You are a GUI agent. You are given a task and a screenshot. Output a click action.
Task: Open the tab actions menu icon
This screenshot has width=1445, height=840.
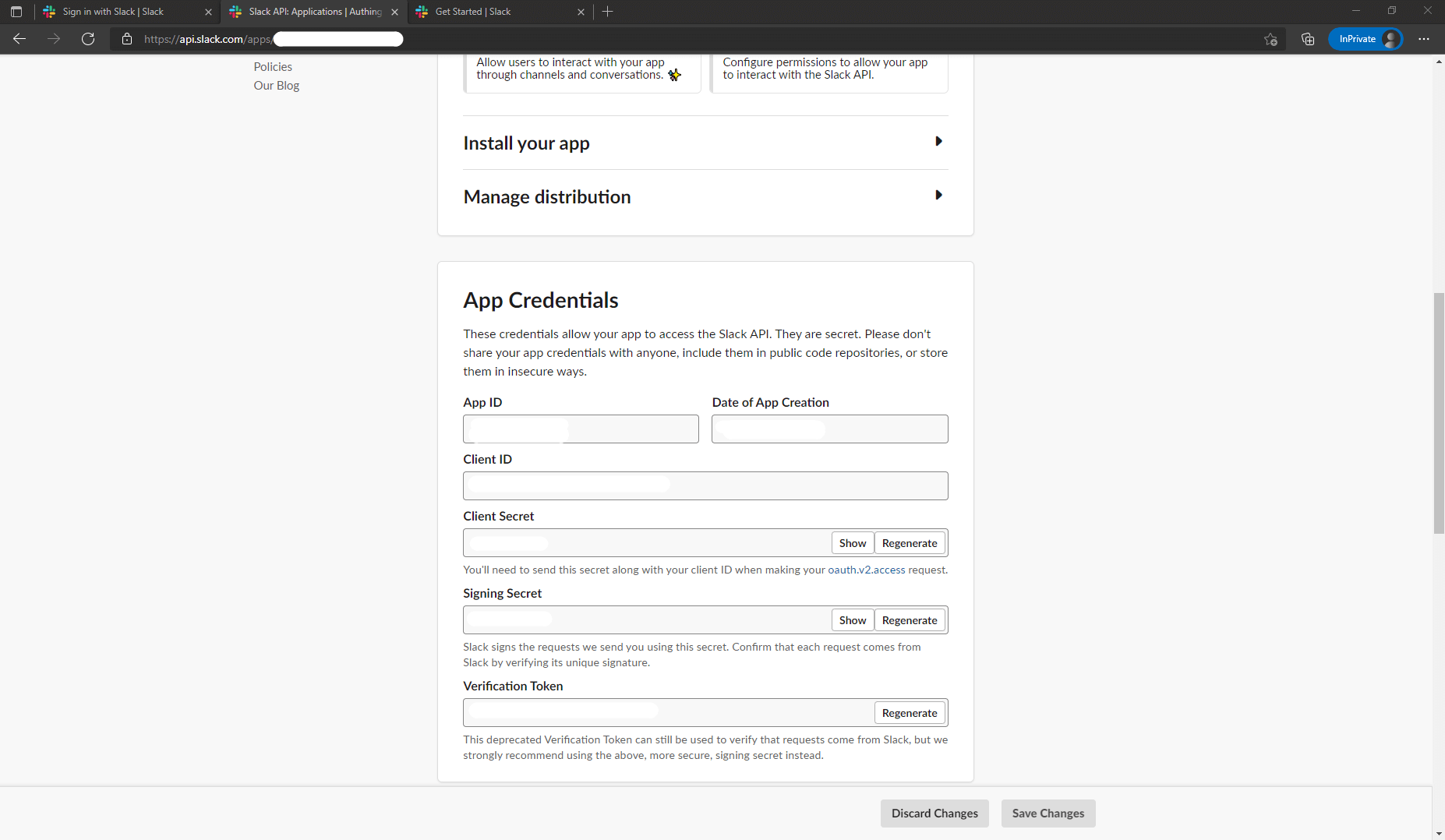pos(16,12)
